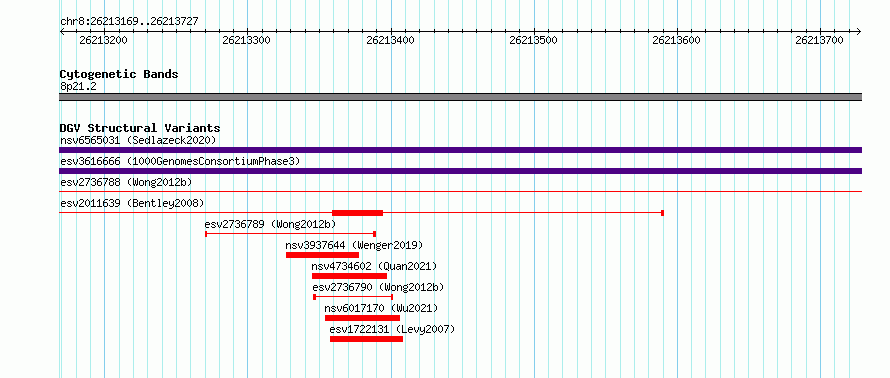
Task: Open variant nsv4734602 (Quan2021) label
Action: click(374, 266)
